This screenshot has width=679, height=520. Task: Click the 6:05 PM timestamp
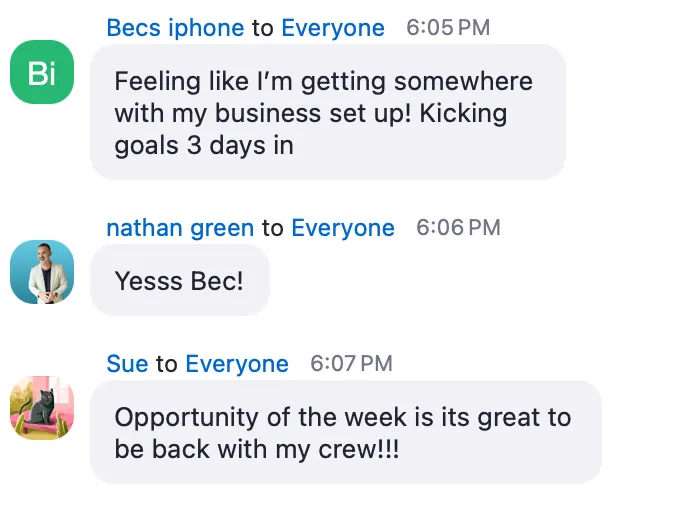coord(448,28)
